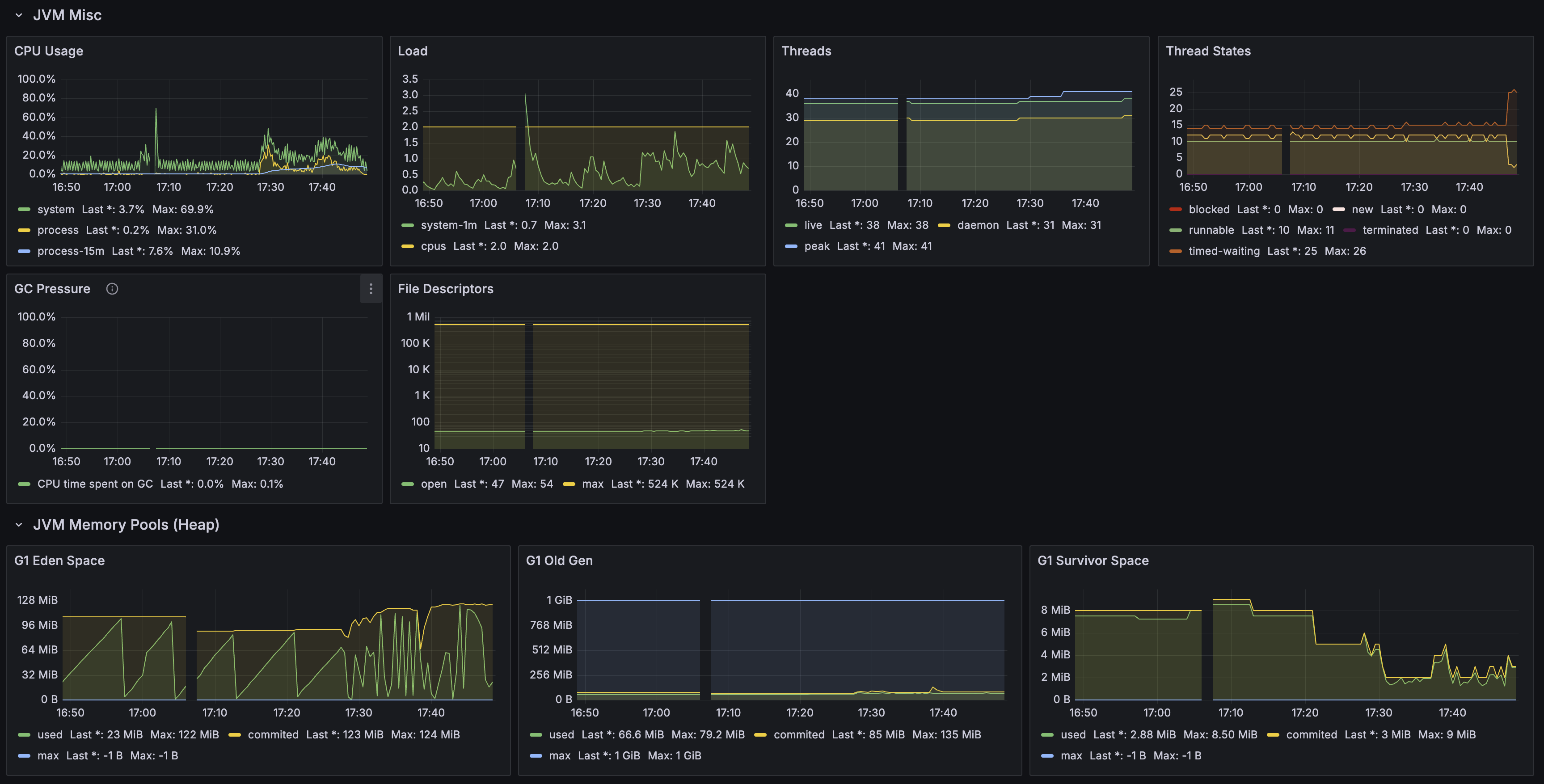The width and height of the screenshot is (1544, 784).
Task: Open the Thread States panel title
Action: pos(1208,51)
